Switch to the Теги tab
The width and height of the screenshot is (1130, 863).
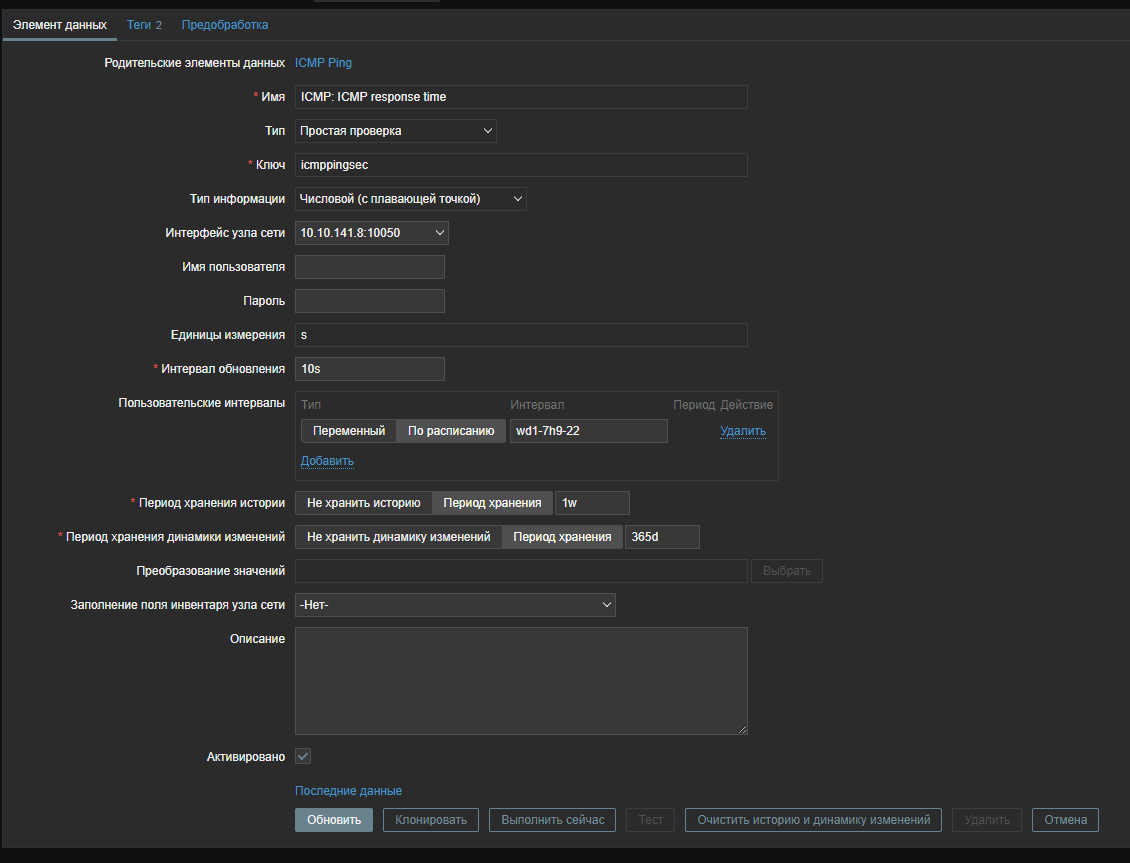pyautogui.click(x=144, y=25)
